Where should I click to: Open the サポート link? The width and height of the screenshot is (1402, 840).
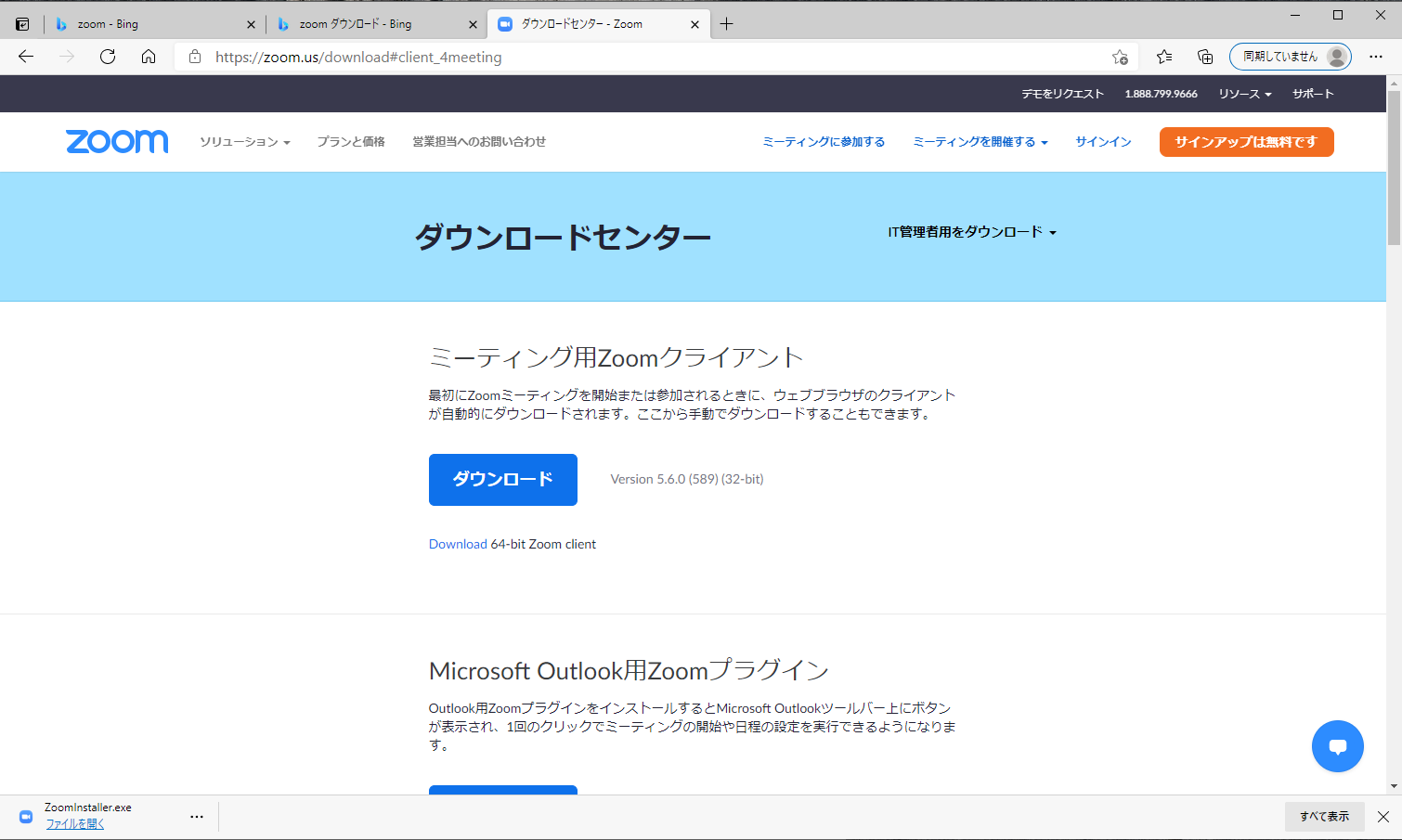[1313, 94]
